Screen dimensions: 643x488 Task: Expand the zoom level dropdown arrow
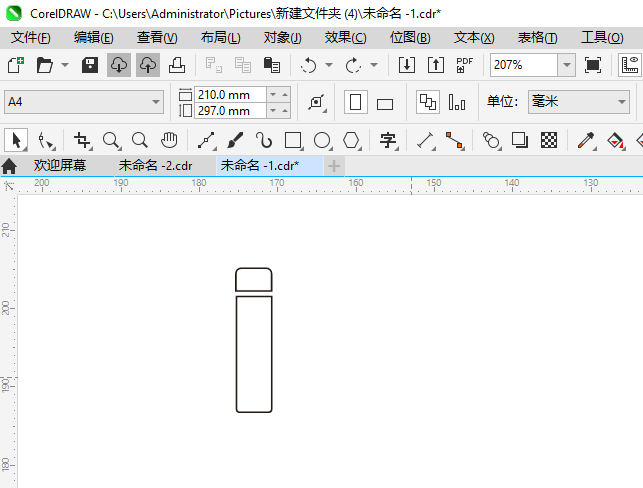click(567, 65)
